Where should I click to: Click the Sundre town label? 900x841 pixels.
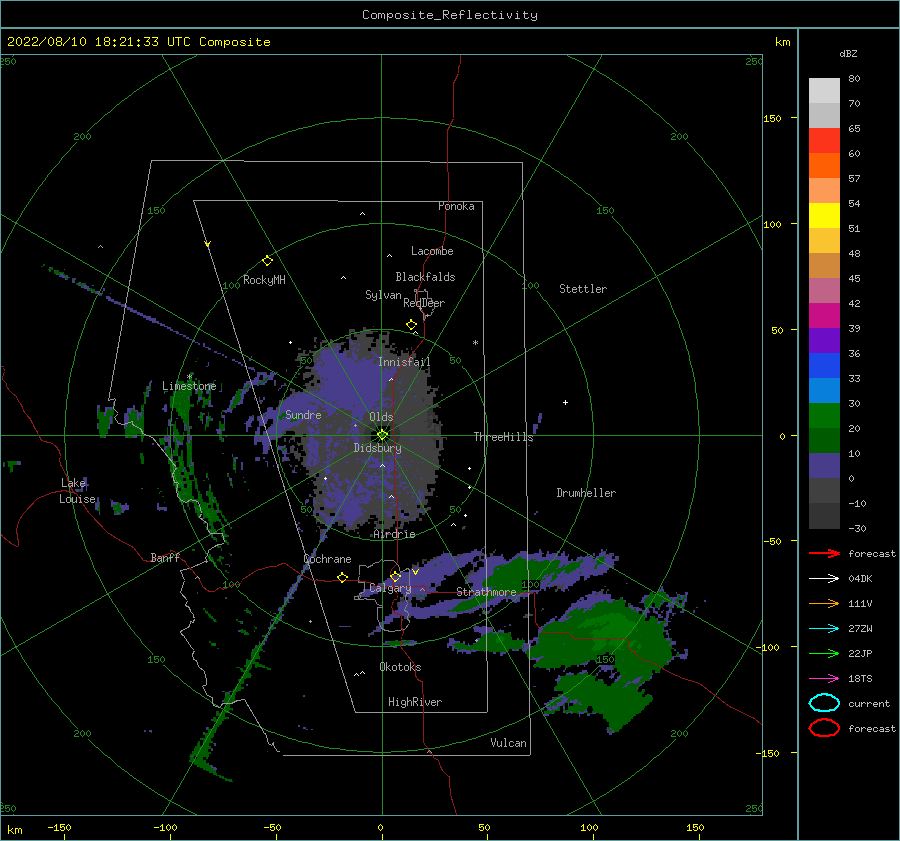point(303,414)
